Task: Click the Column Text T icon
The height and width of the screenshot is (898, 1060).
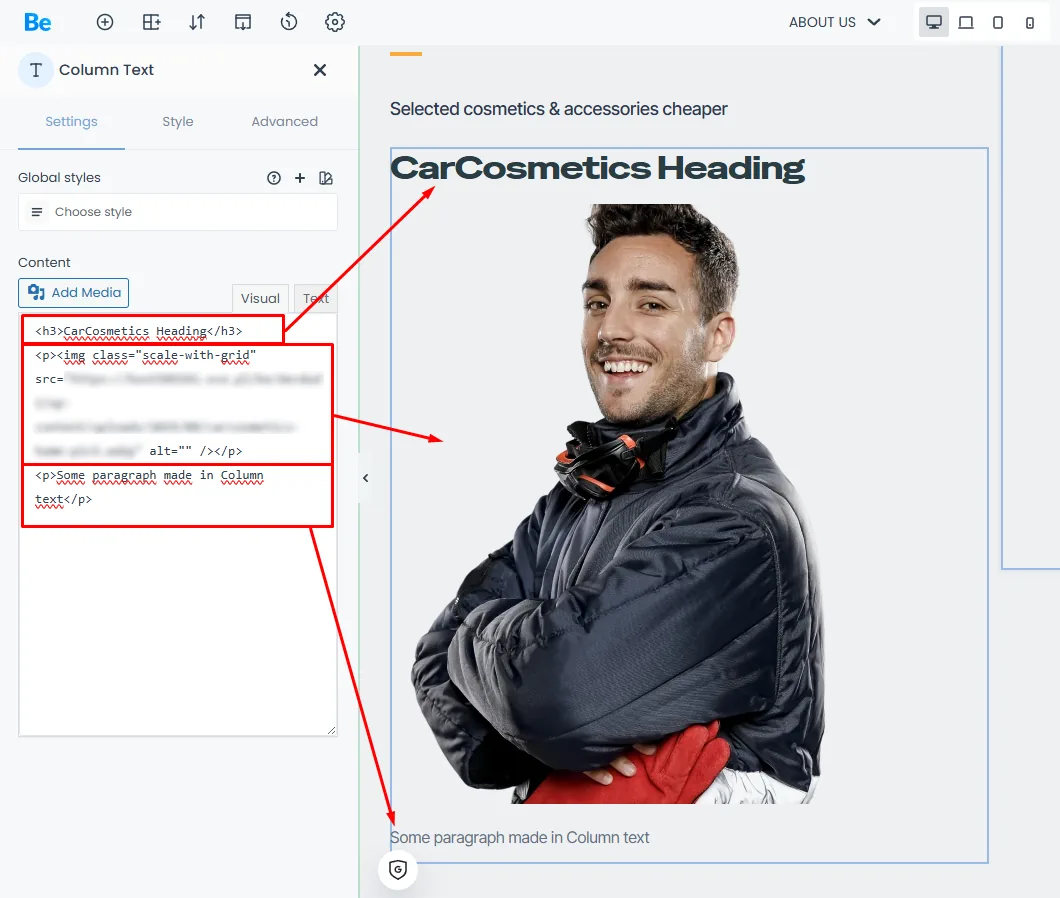Action: pyautogui.click(x=36, y=70)
